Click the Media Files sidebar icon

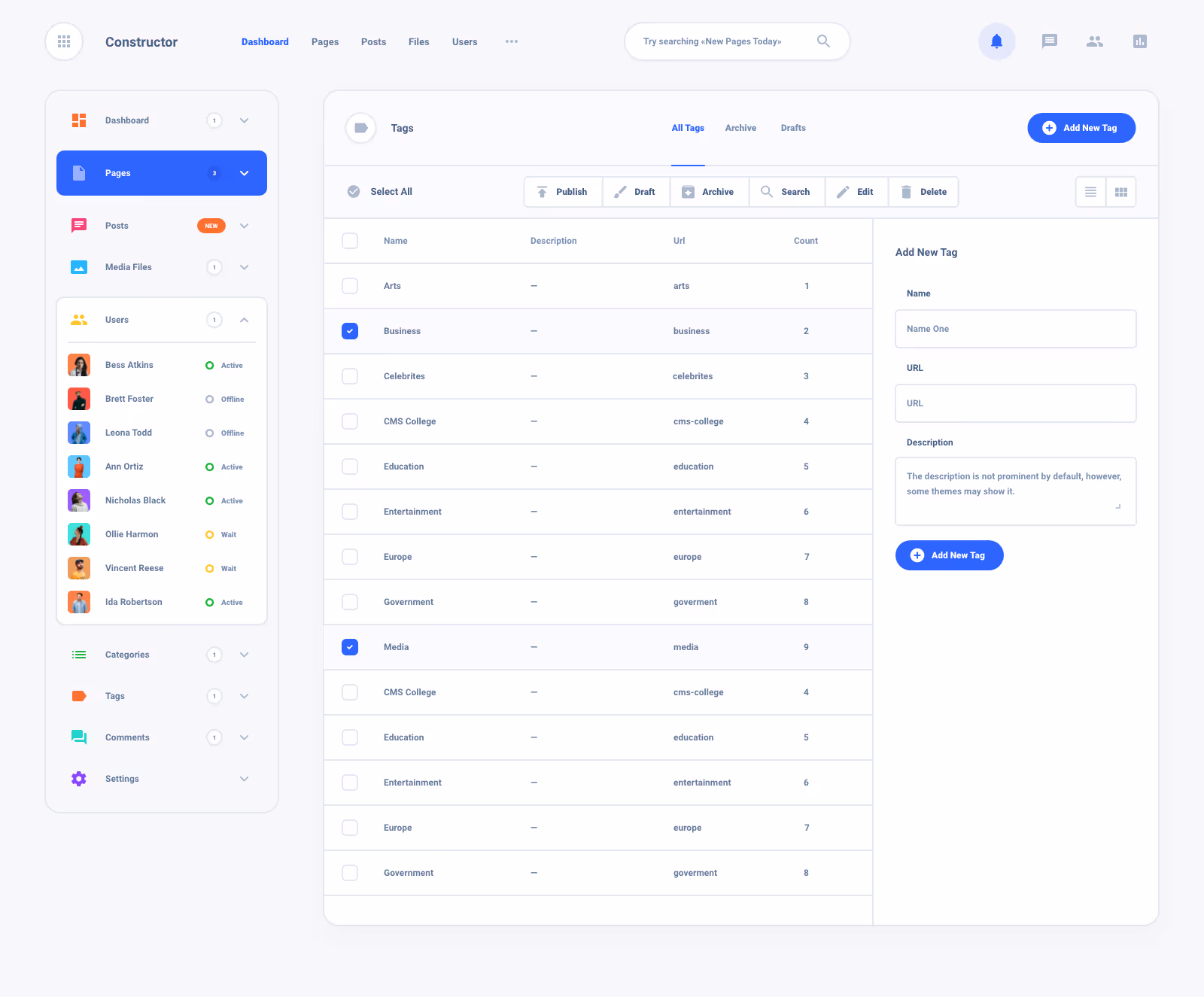click(78, 266)
